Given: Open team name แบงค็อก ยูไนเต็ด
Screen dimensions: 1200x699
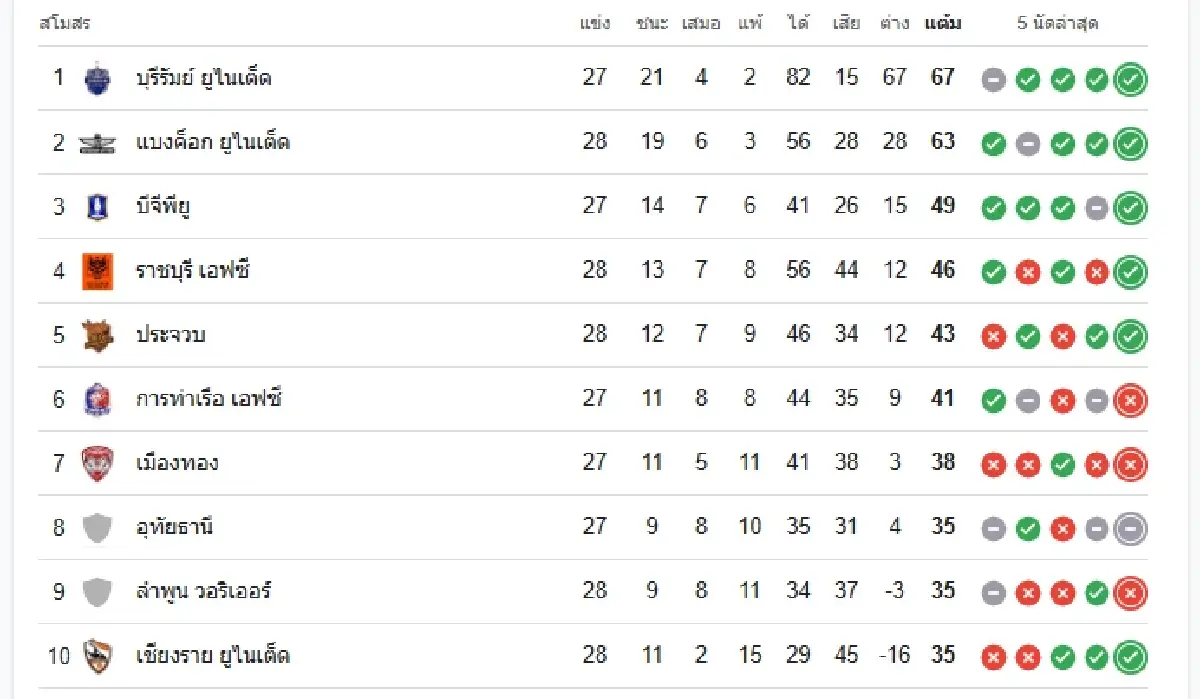Looking at the screenshot, I should pos(213,142).
